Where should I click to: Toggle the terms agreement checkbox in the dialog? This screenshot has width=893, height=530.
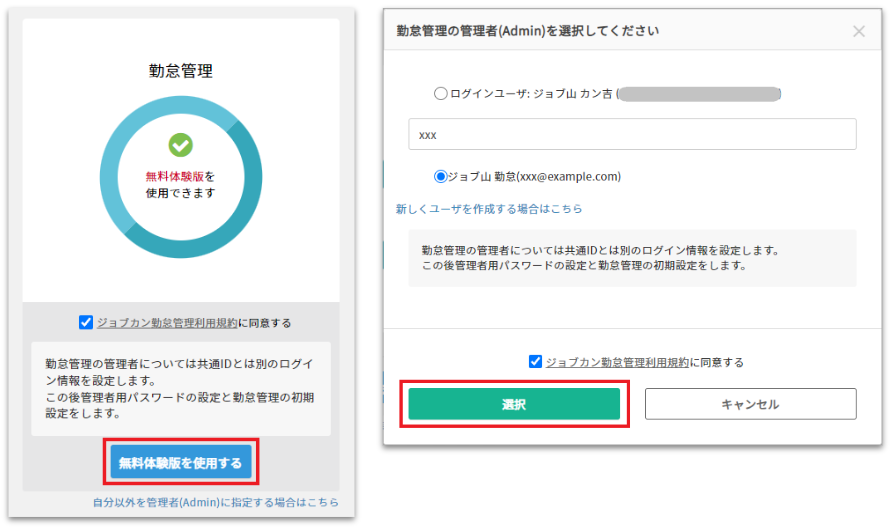pyautogui.click(x=536, y=362)
